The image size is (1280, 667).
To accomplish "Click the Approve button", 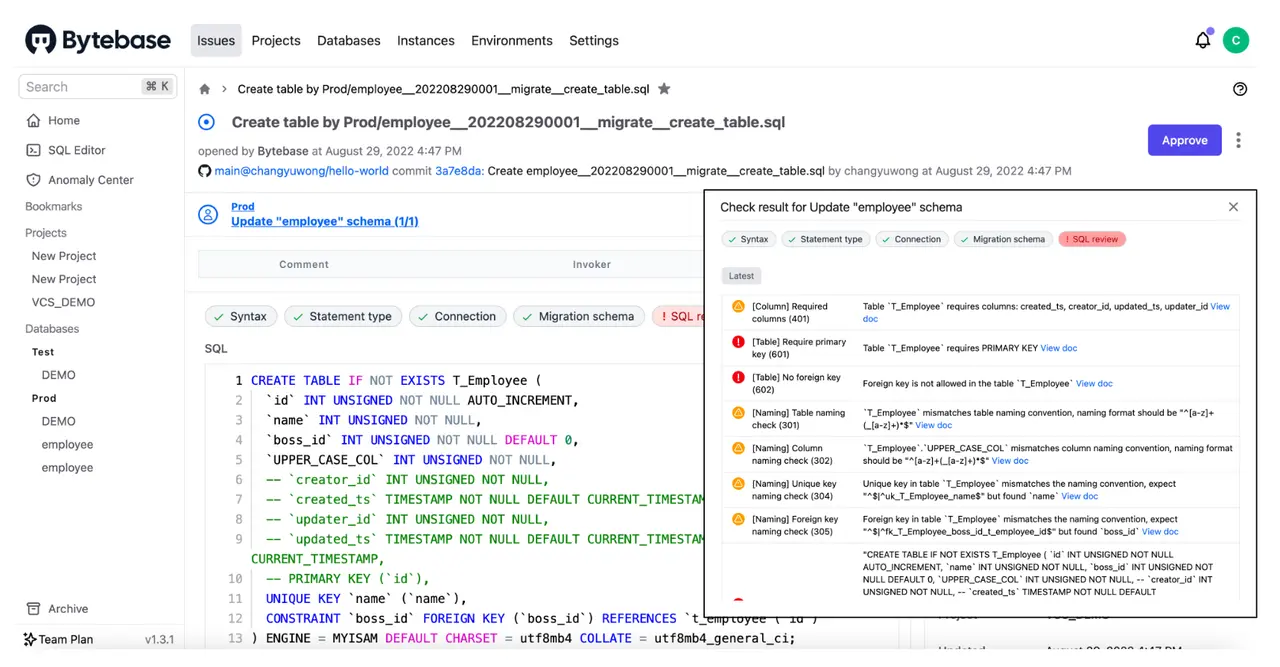I will (x=1184, y=140).
